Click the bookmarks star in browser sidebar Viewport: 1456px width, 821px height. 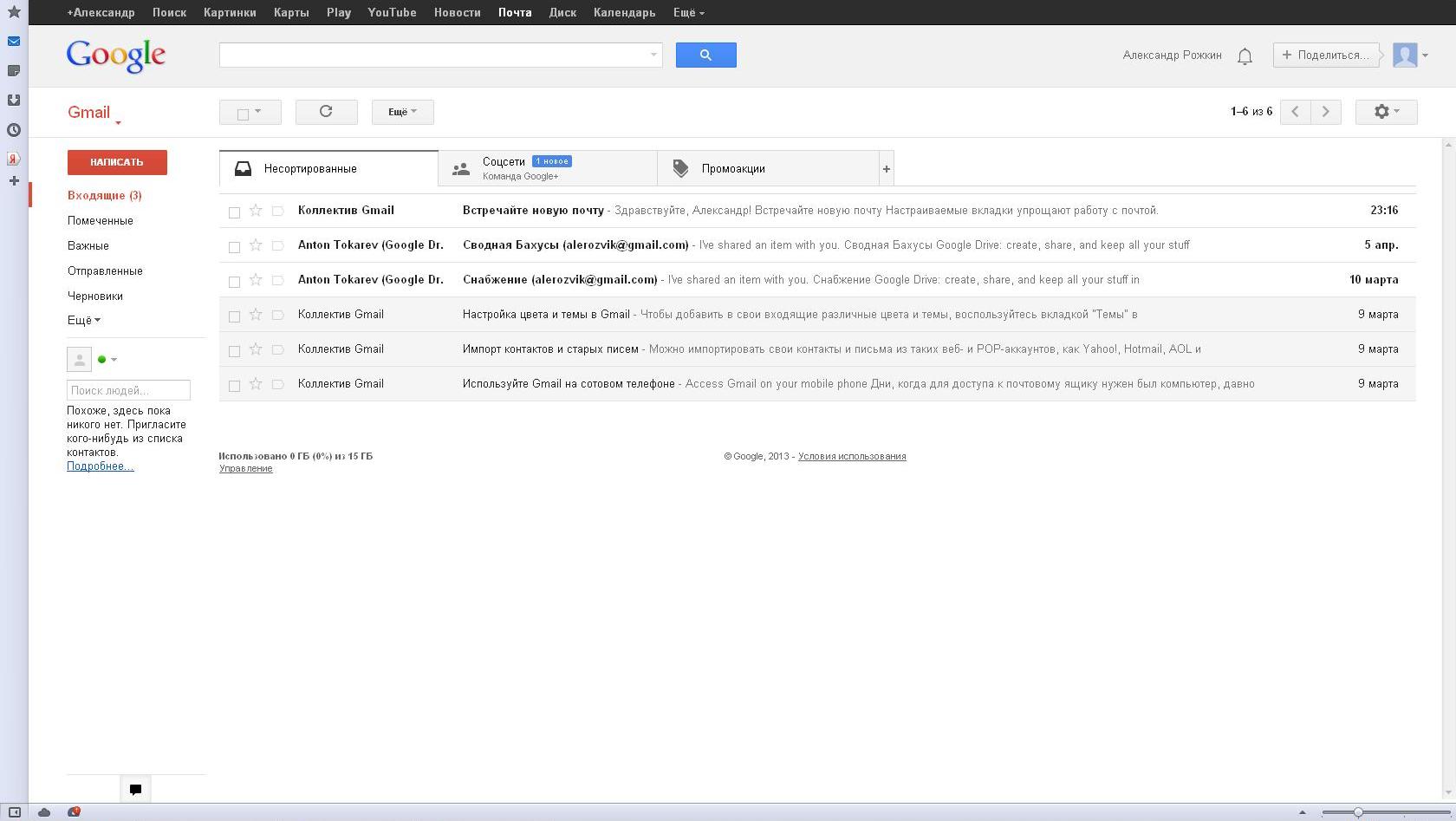(14, 11)
